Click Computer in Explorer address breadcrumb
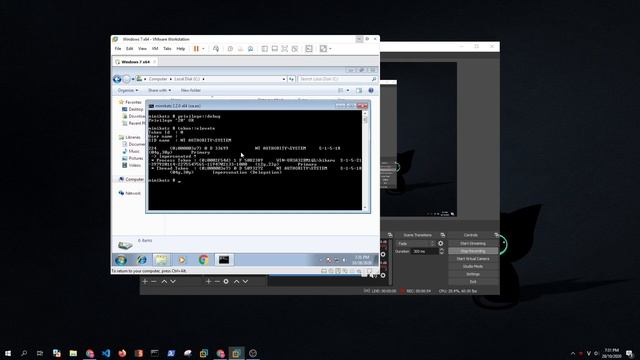Viewport: 640px width, 360px height. [x=158, y=79]
